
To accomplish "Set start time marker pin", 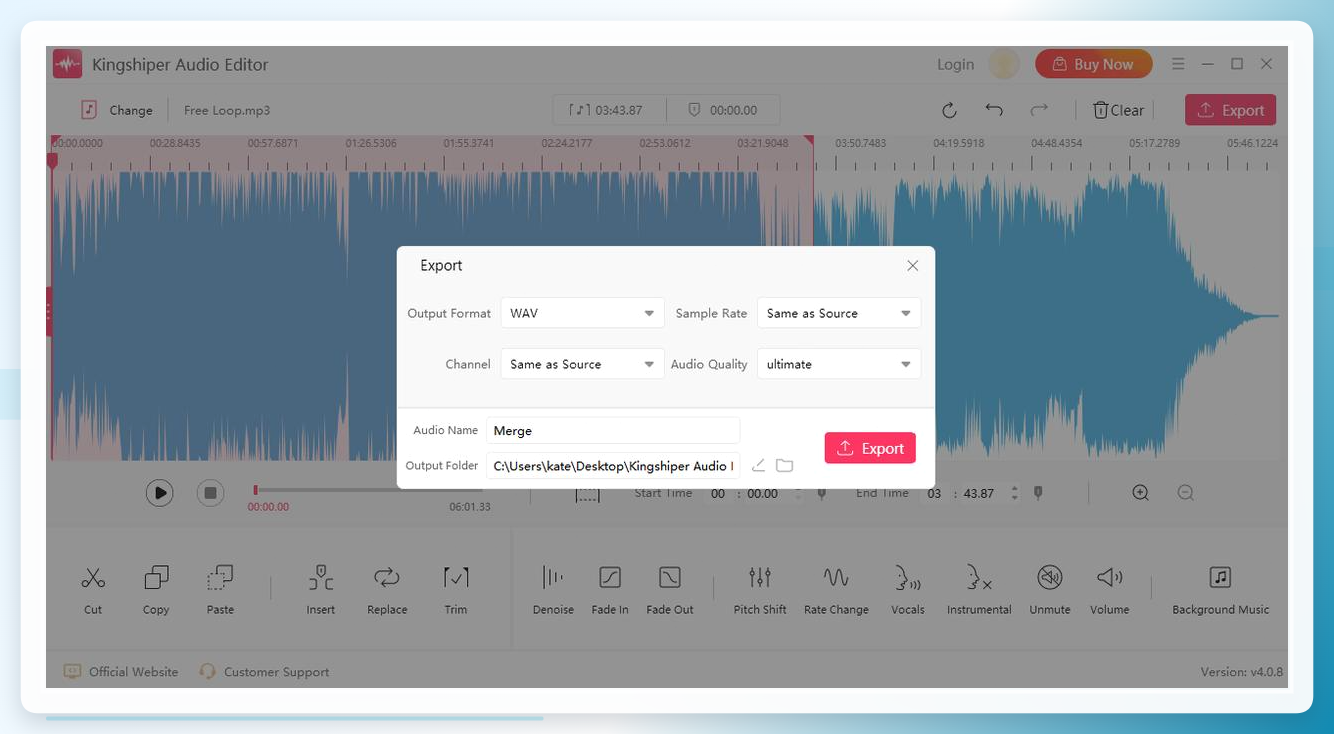I will (x=822, y=493).
